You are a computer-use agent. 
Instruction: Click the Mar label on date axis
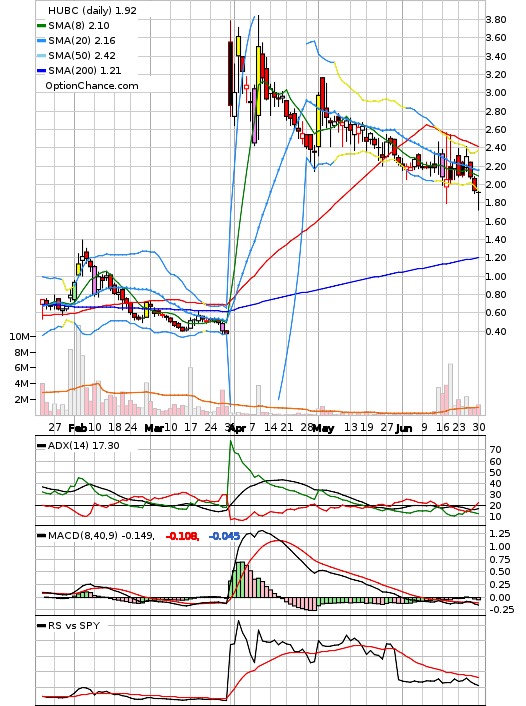pyautogui.click(x=153, y=428)
